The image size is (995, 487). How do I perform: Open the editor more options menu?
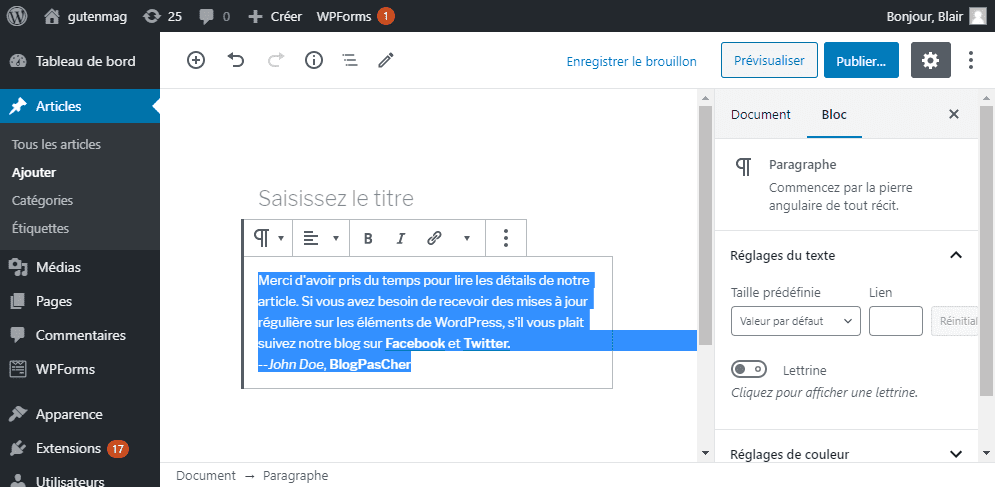pyautogui.click(x=970, y=60)
